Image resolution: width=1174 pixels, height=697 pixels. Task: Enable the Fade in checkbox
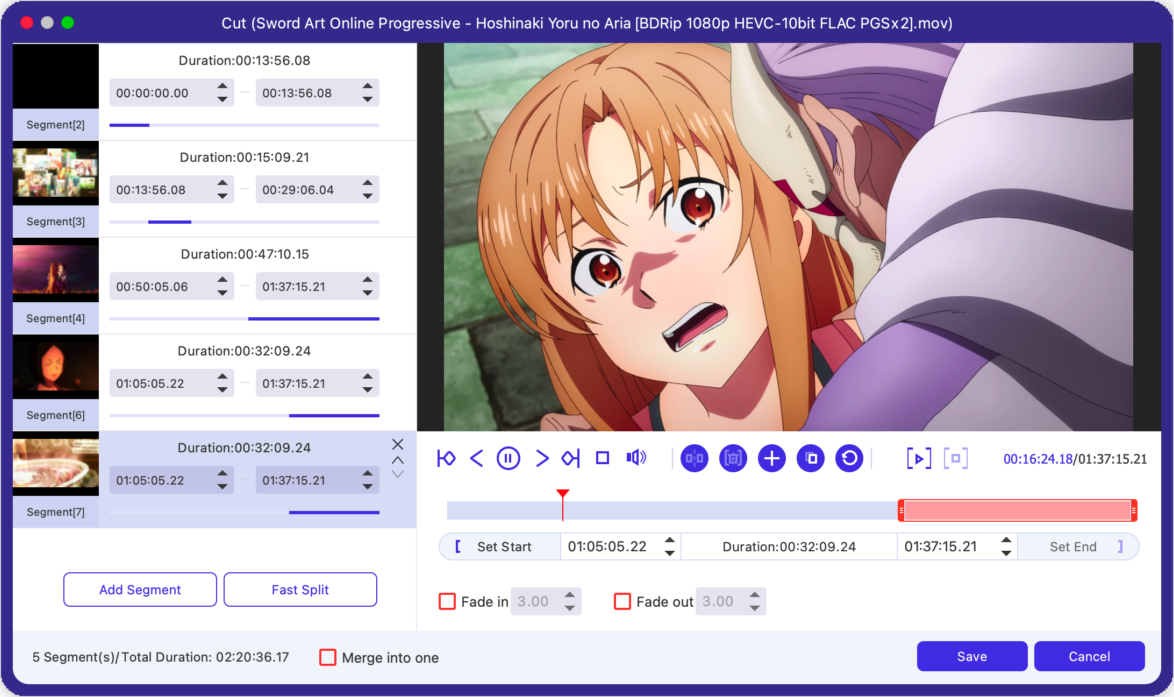point(447,601)
